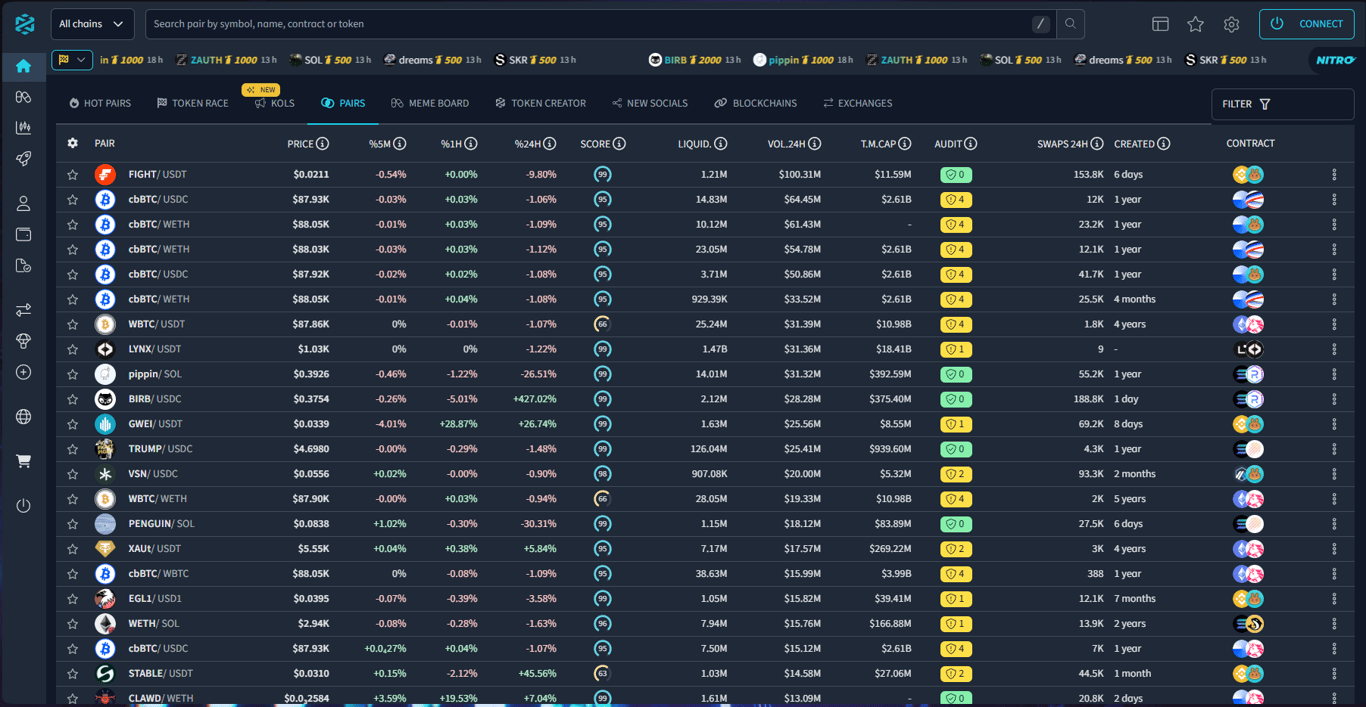Open three-dot menu for TRUMP/USDC row
Viewport: 1366px width, 707px height.
[1334, 449]
